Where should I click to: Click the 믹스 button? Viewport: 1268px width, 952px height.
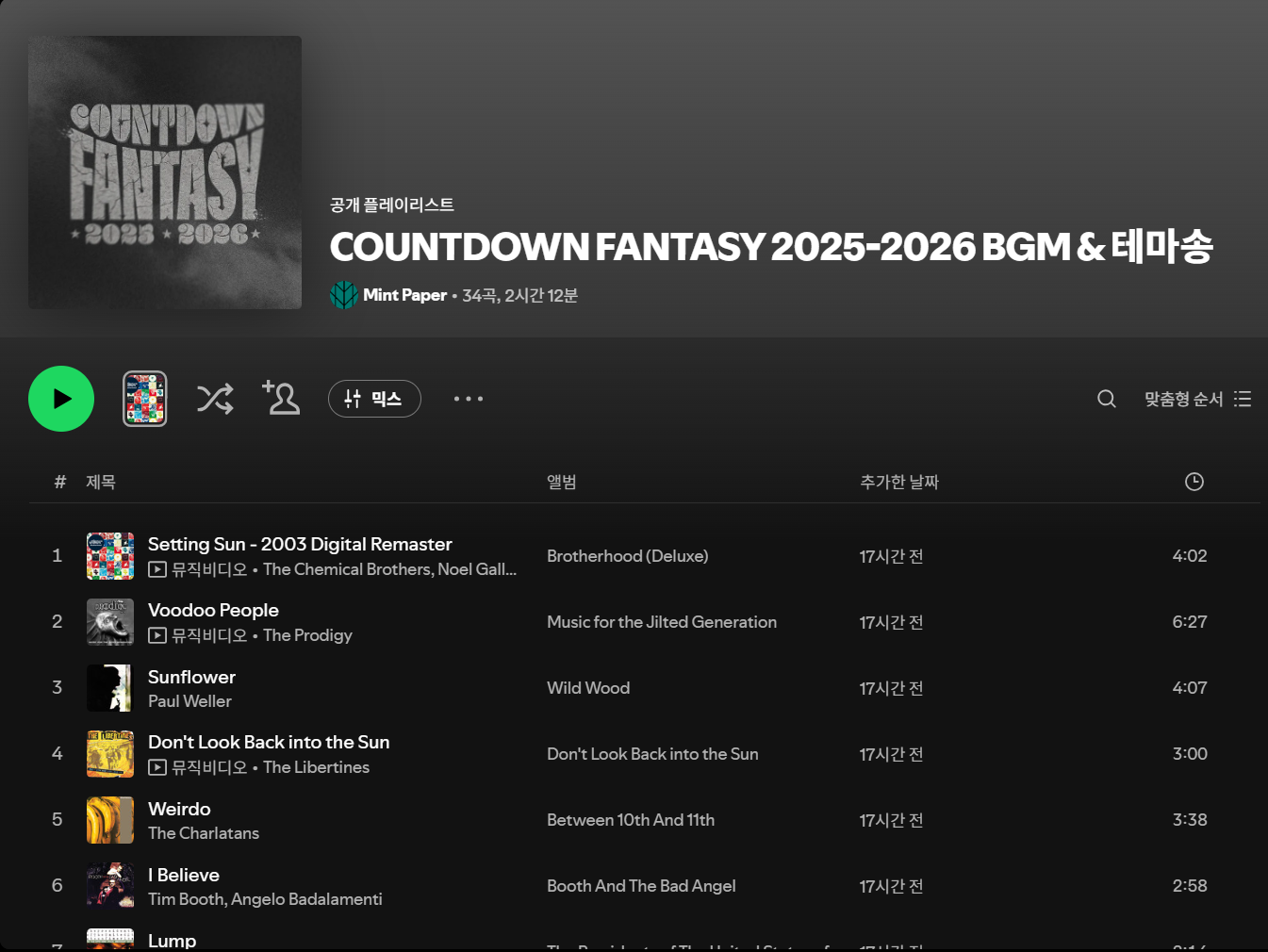point(374,399)
